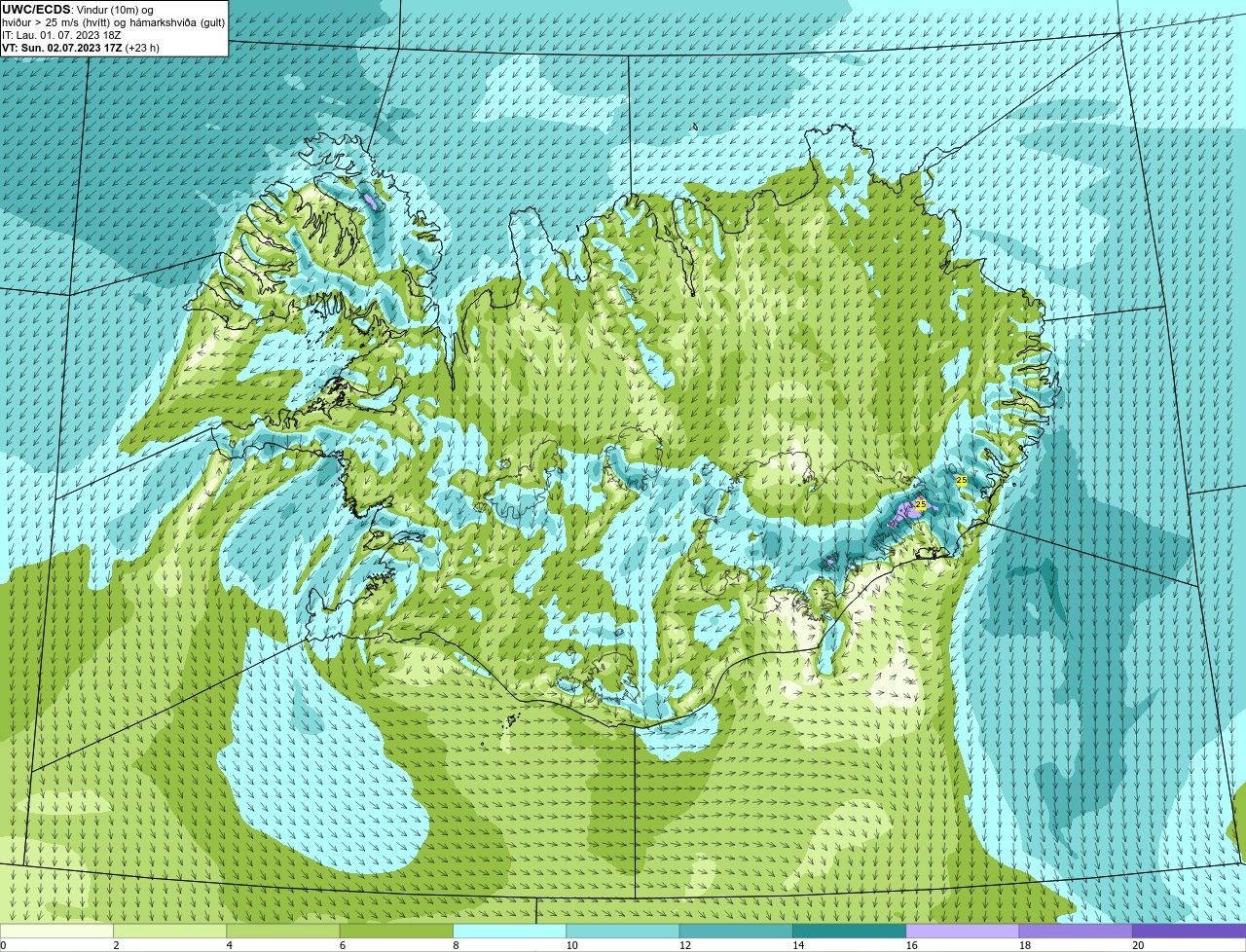
Task: Click the legend value "4"
Action: click(229, 945)
